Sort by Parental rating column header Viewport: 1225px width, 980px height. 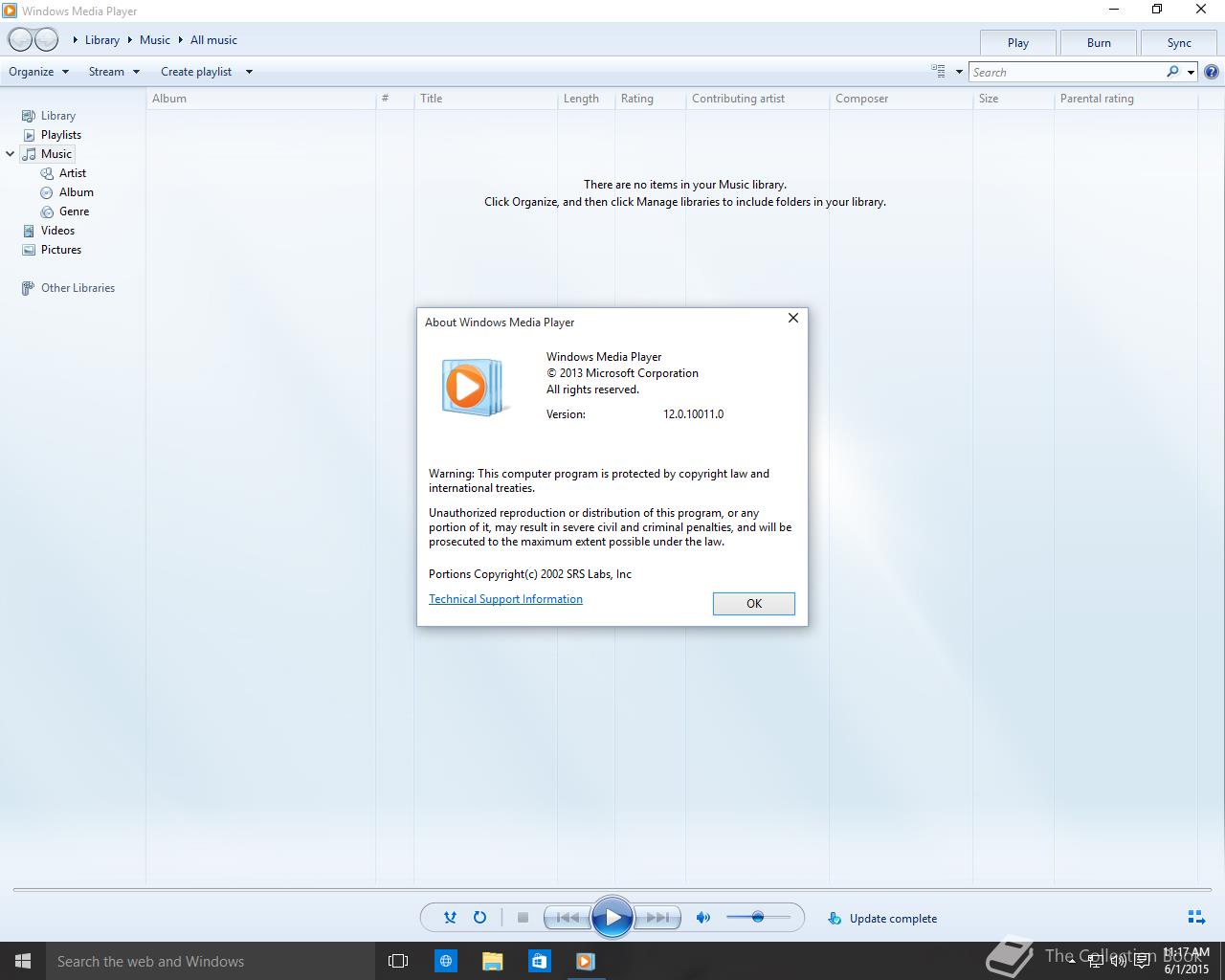tap(1125, 99)
